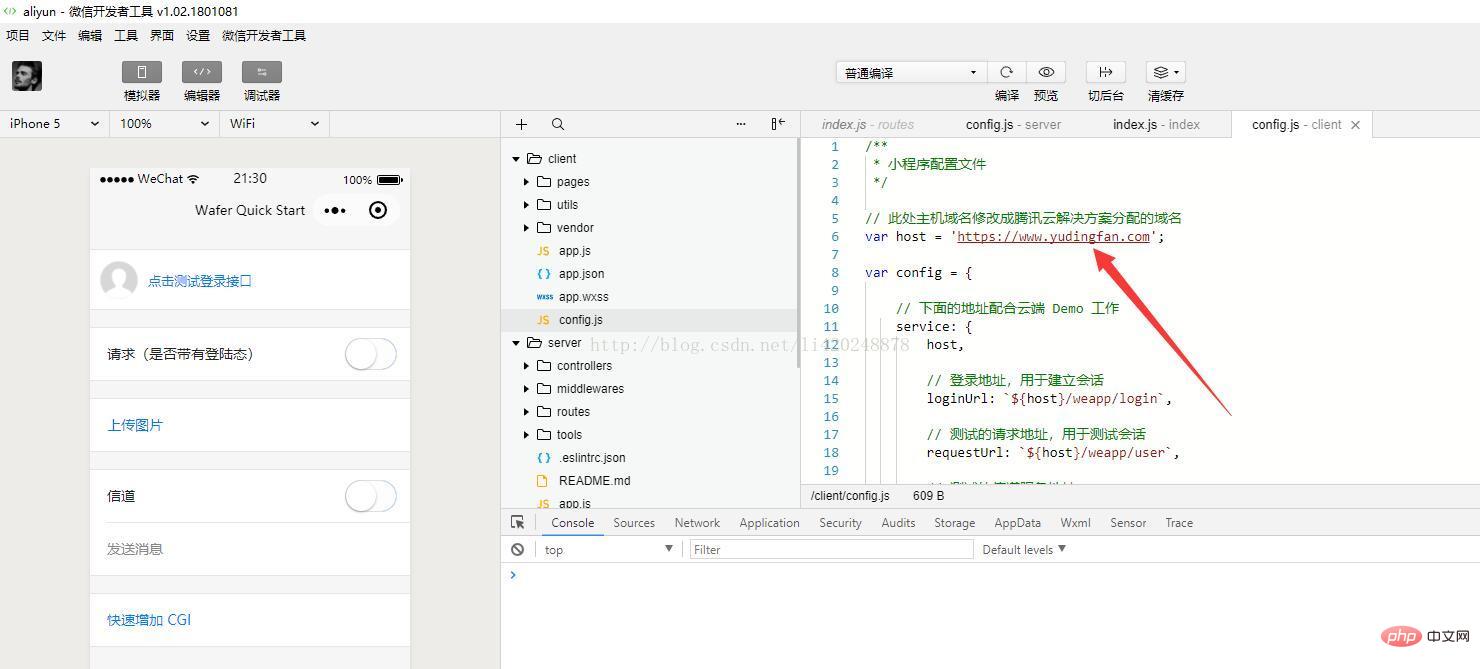The height and width of the screenshot is (669, 1480).
Task: Click the file tree vertical scrollbar
Action: [x=797, y=255]
